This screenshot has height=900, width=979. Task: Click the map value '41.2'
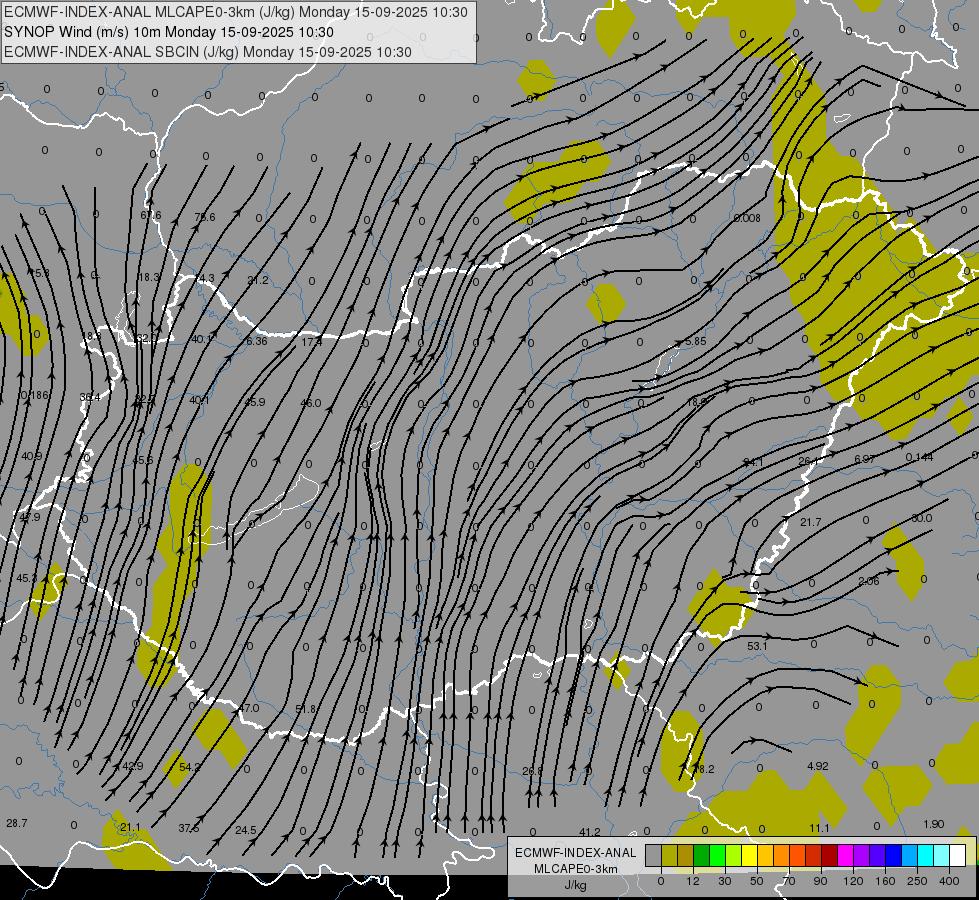click(x=589, y=832)
